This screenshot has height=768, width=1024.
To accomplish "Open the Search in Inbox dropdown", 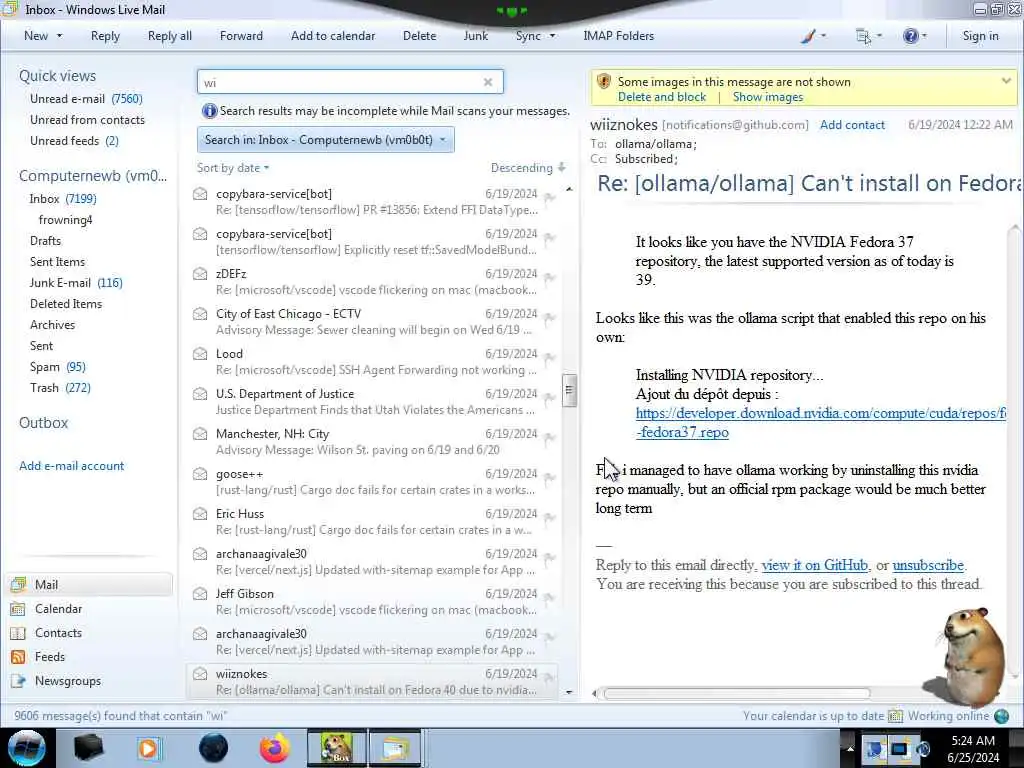I will point(325,140).
